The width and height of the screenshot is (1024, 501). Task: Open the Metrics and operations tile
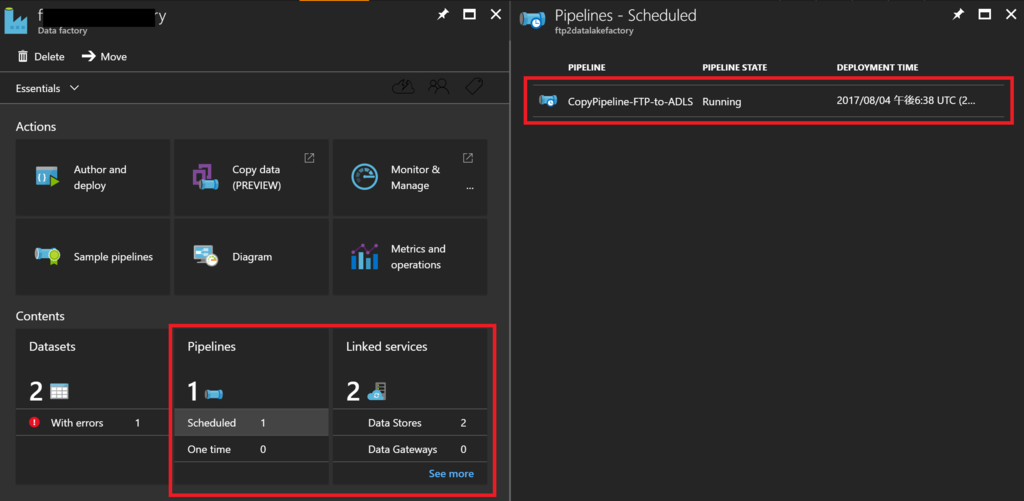pos(410,257)
